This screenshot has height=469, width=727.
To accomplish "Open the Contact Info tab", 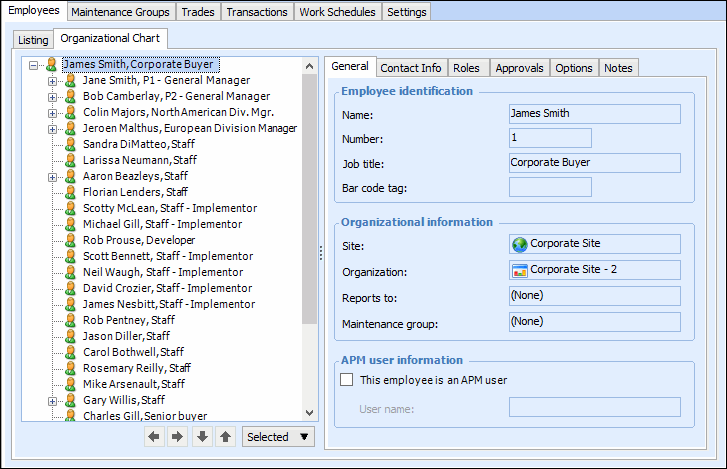I will (x=410, y=68).
